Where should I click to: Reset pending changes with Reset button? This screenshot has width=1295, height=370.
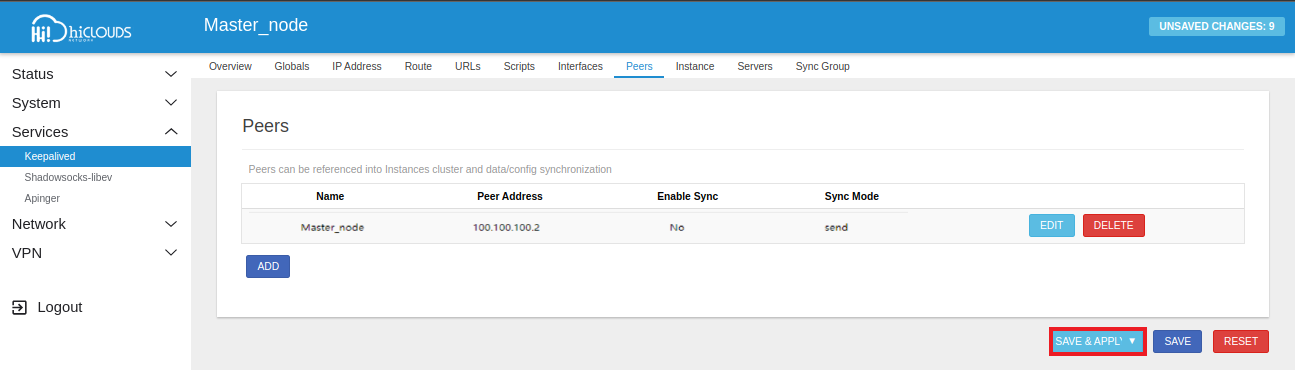[1241, 341]
